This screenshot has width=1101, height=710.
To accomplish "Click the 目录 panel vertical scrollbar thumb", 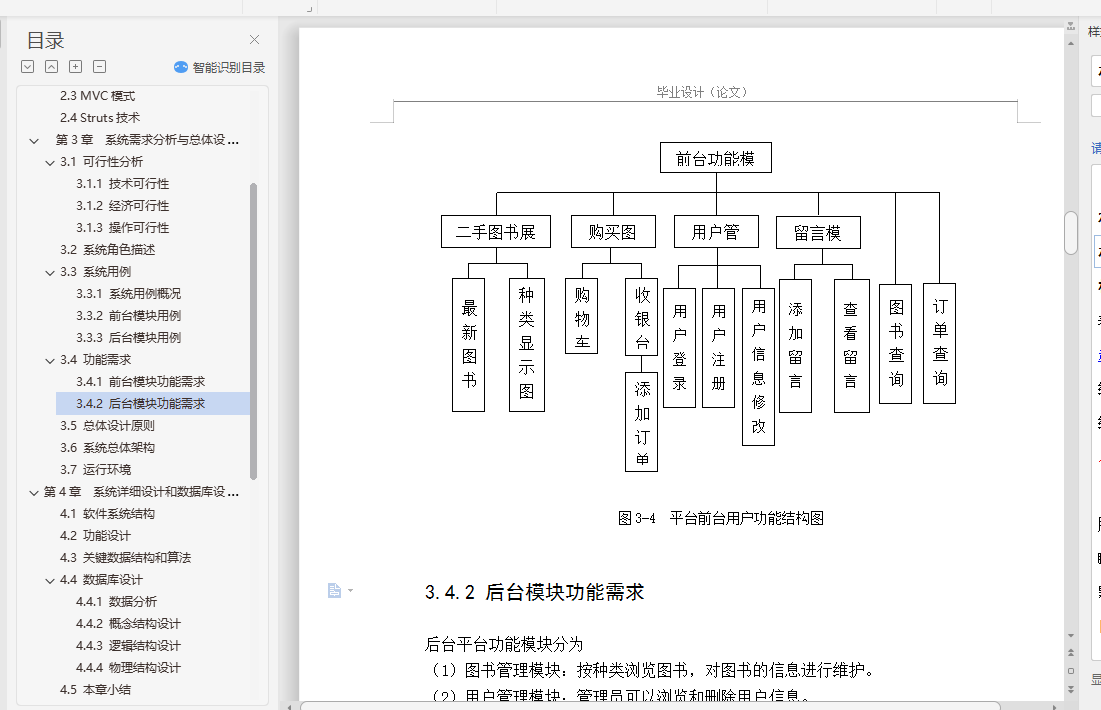I will click(253, 331).
